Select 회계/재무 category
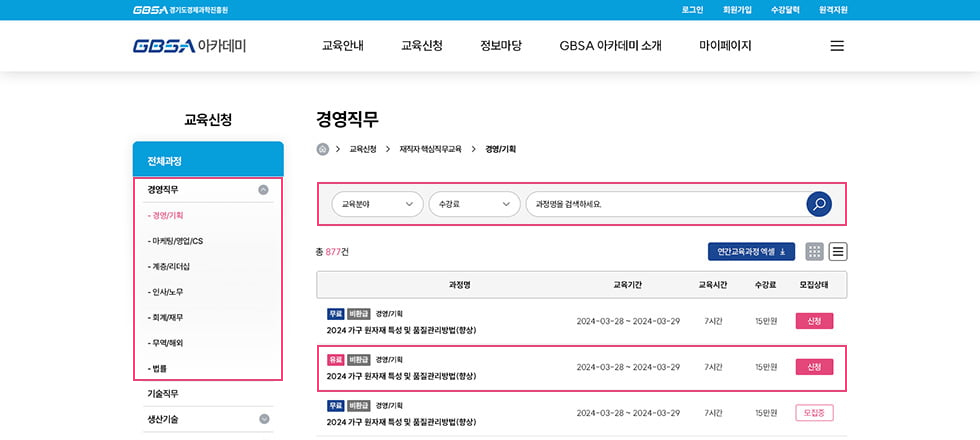Image resolution: width=980 pixels, height=440 pixels. click(x=166, y=318)
